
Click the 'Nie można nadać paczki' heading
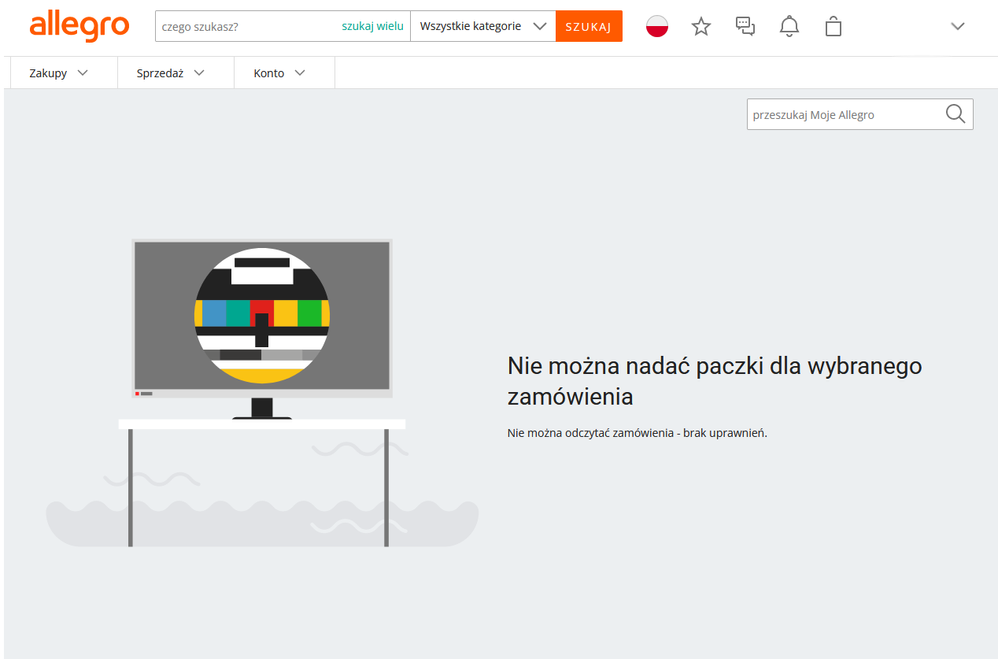click(x=714, y=380)
